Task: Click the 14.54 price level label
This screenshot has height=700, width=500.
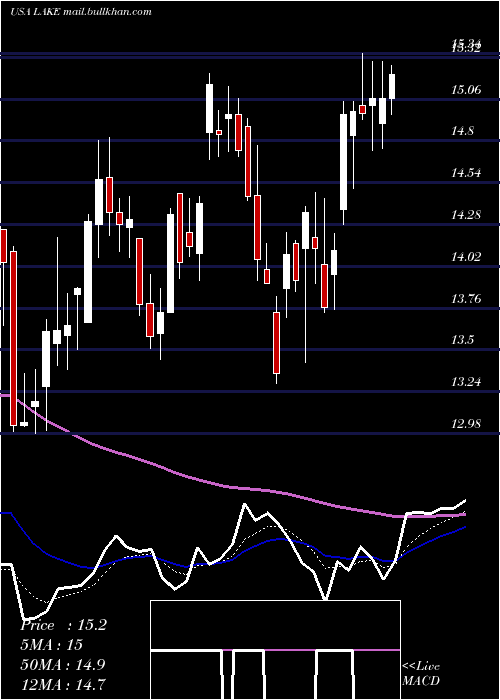Action: pyautogui.click(x=466, y=173)
